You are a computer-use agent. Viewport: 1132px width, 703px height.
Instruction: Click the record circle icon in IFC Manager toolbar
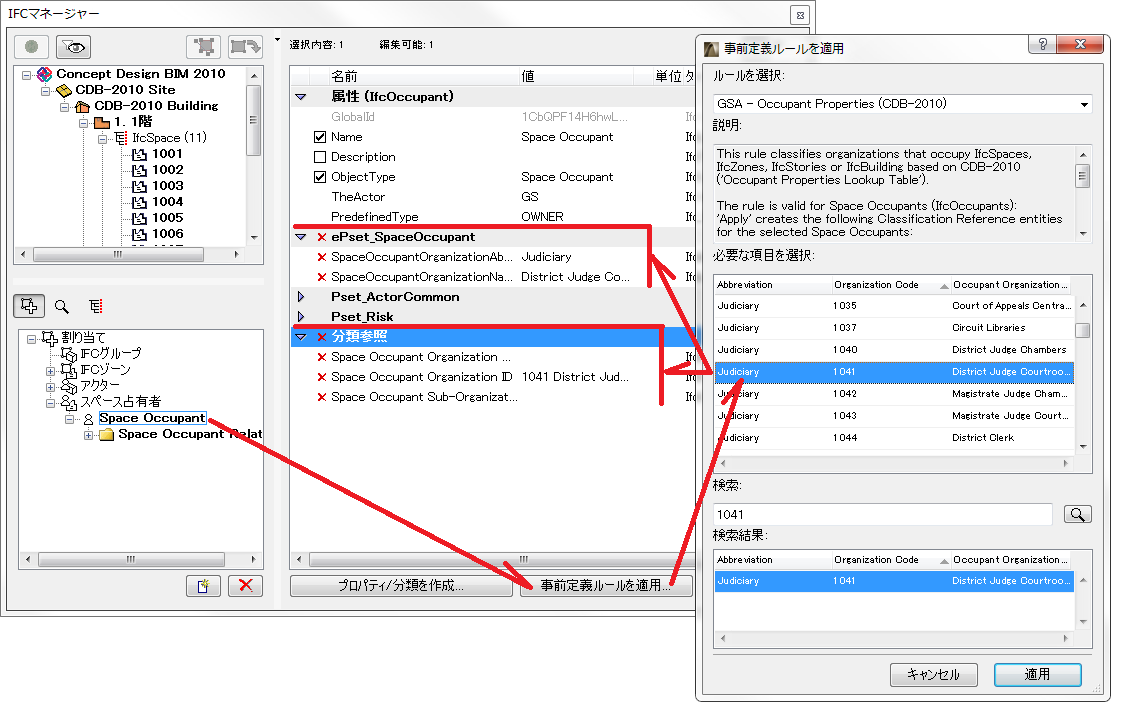click(x=31, y=47)
